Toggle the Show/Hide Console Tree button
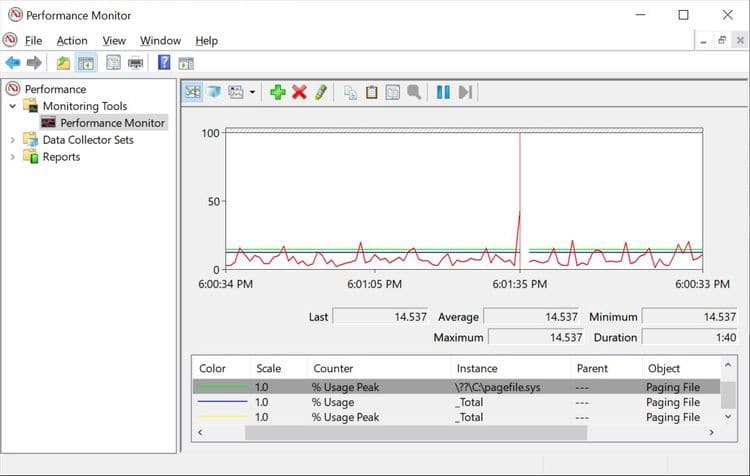Viewport: 750px width, 476px height. tap(86, 63)
